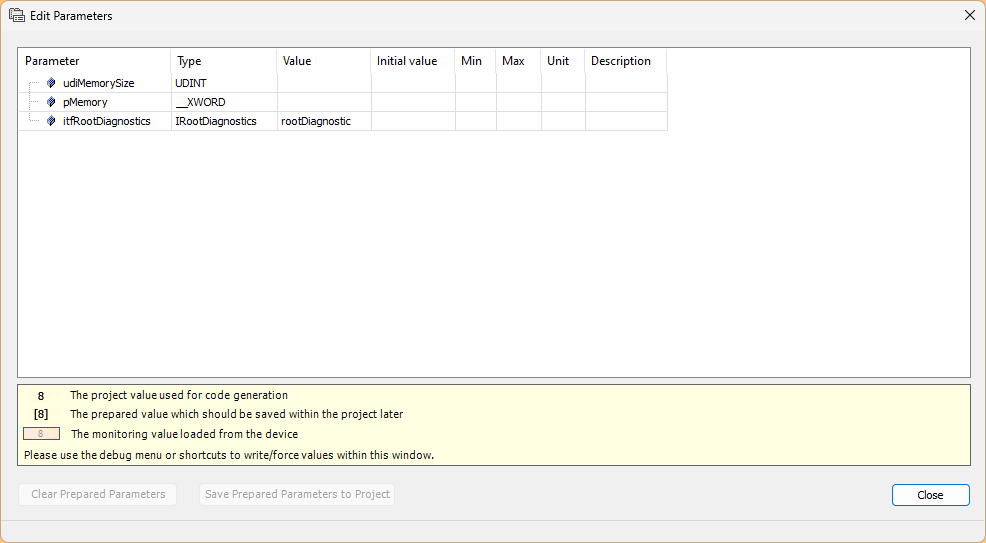Click the Unit column header
The width and height of the screenshot is (986, 543).
pyautogui.click(x=563, y=61)
